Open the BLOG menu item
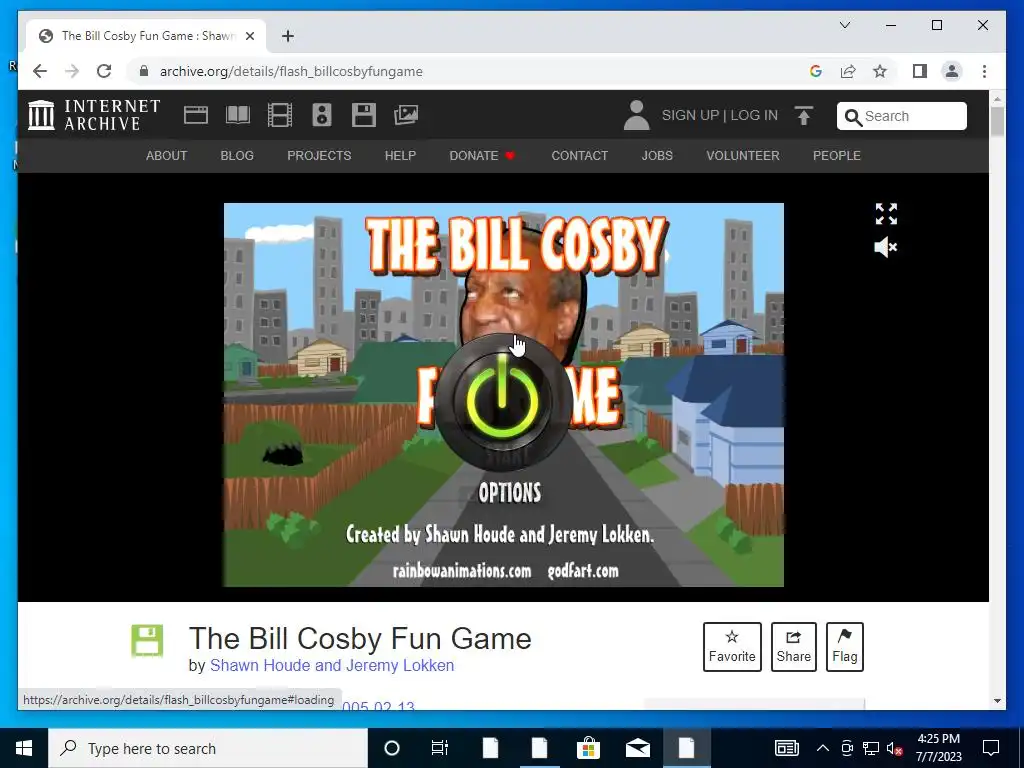This screenshot has width=1024, height=768. click(237, 155)
